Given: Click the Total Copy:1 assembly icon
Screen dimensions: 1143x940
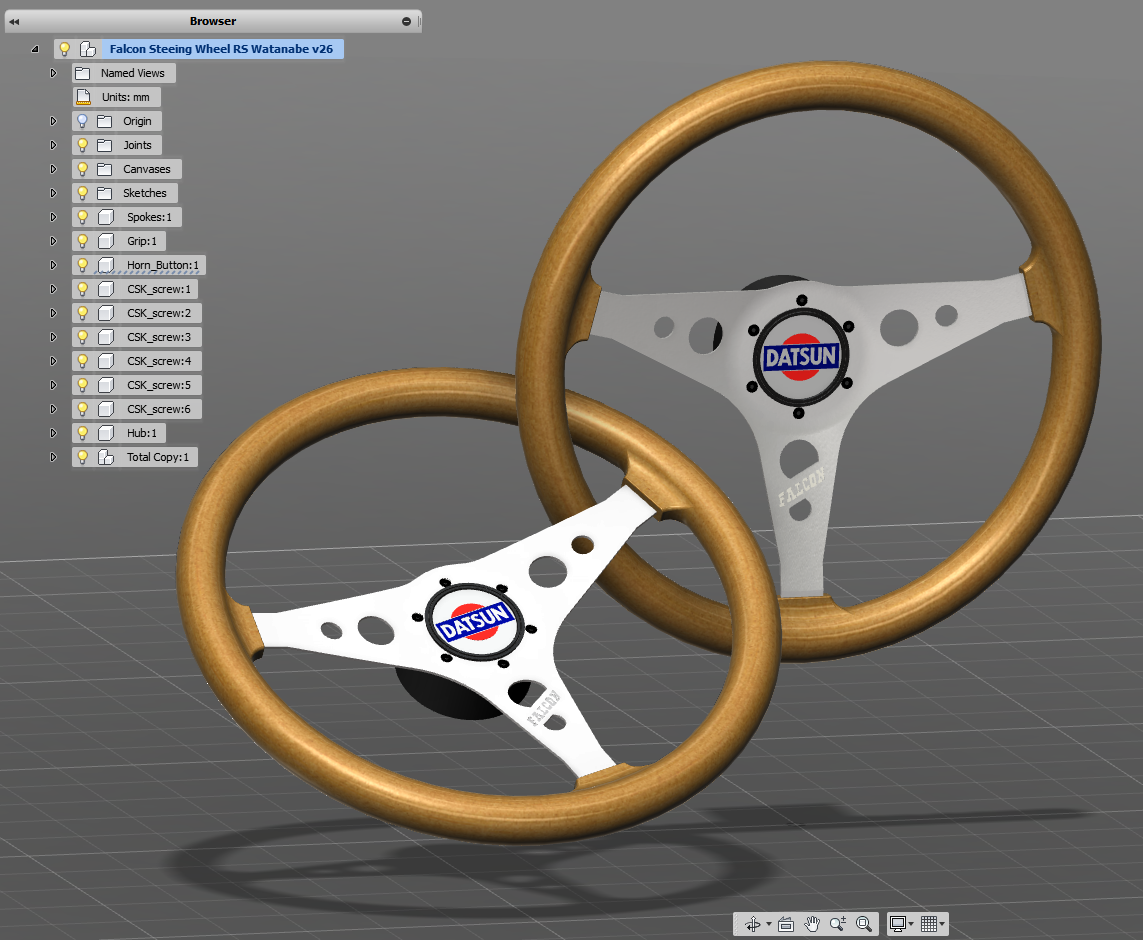Looking at the screenshot, I should pos(106,457).
